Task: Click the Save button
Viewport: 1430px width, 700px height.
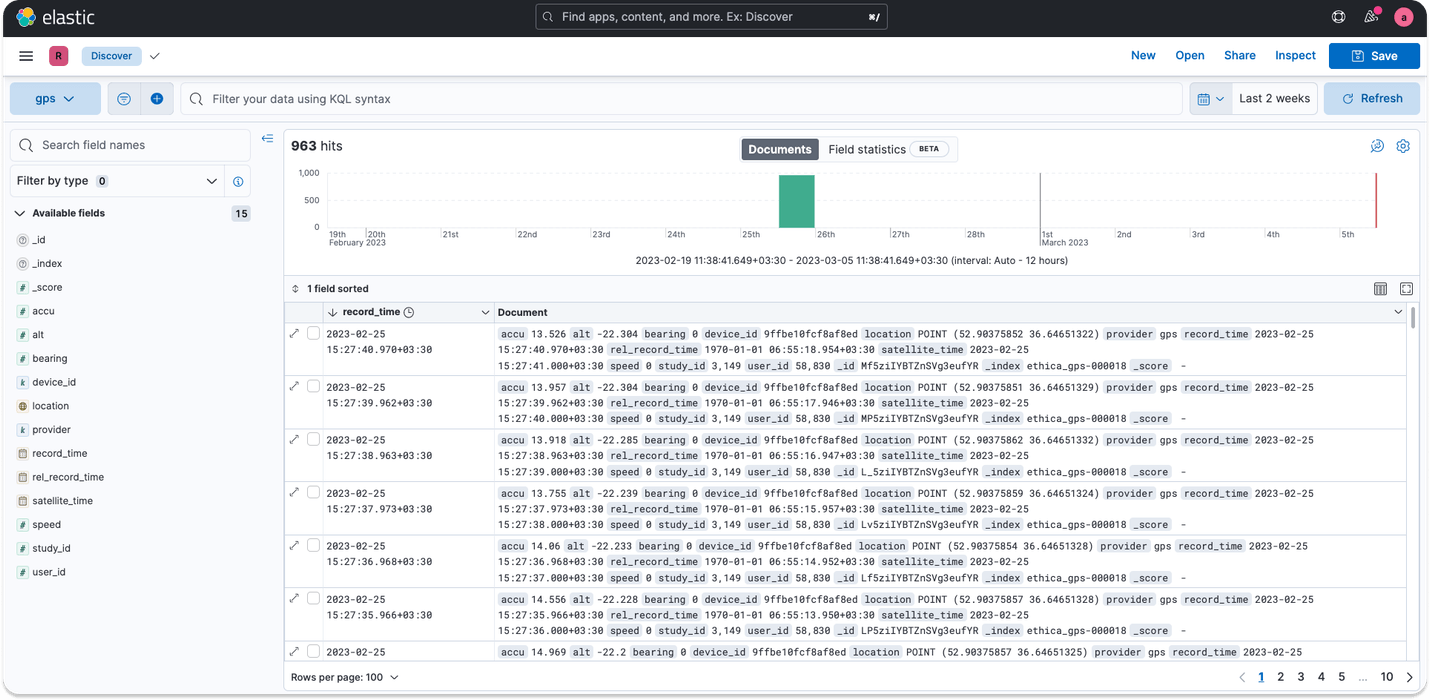Action: coord(1374,56)
